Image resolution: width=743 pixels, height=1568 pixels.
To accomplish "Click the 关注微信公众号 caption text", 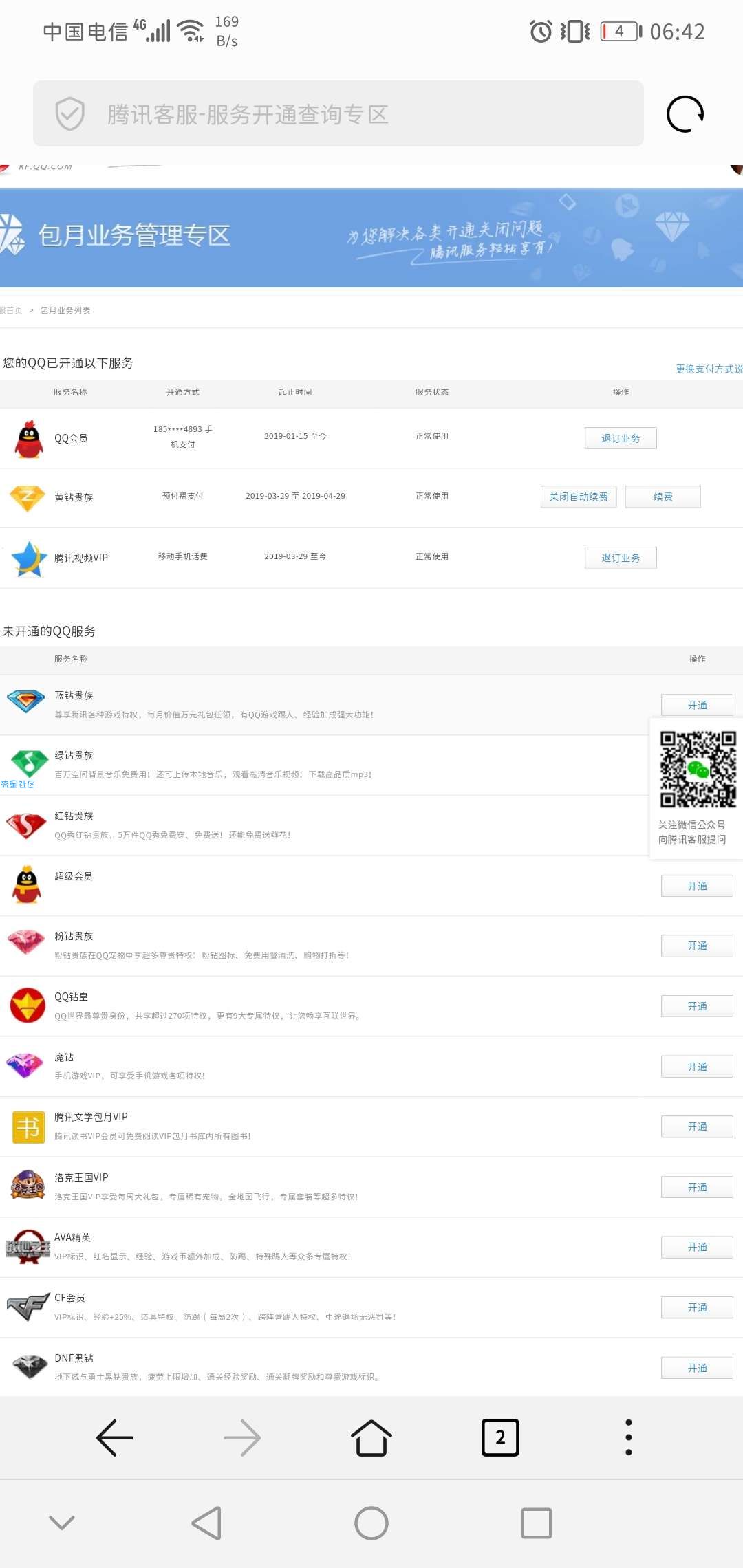I will click(x=692, y=825).
